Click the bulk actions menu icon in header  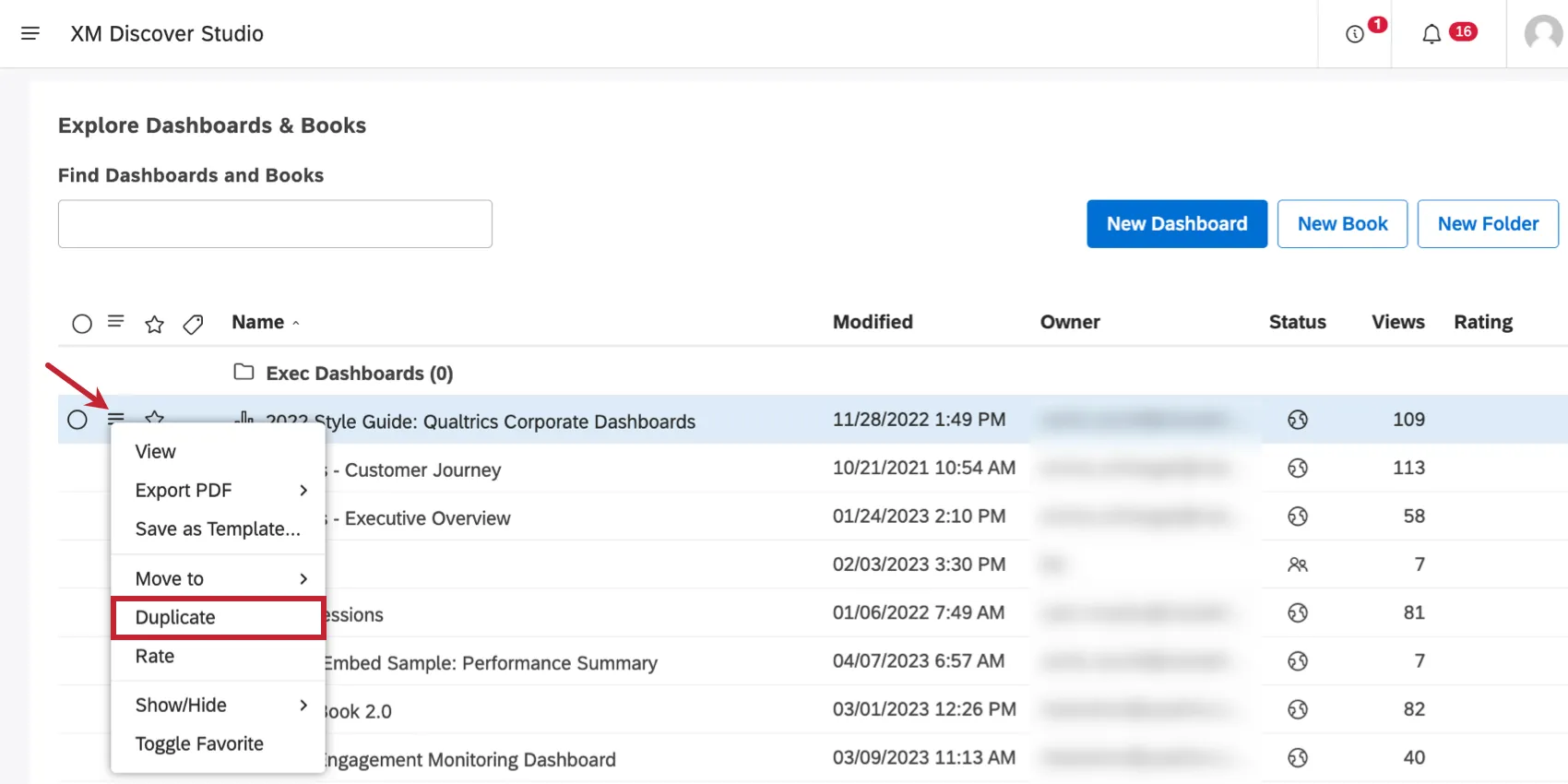tap(115, 322)
